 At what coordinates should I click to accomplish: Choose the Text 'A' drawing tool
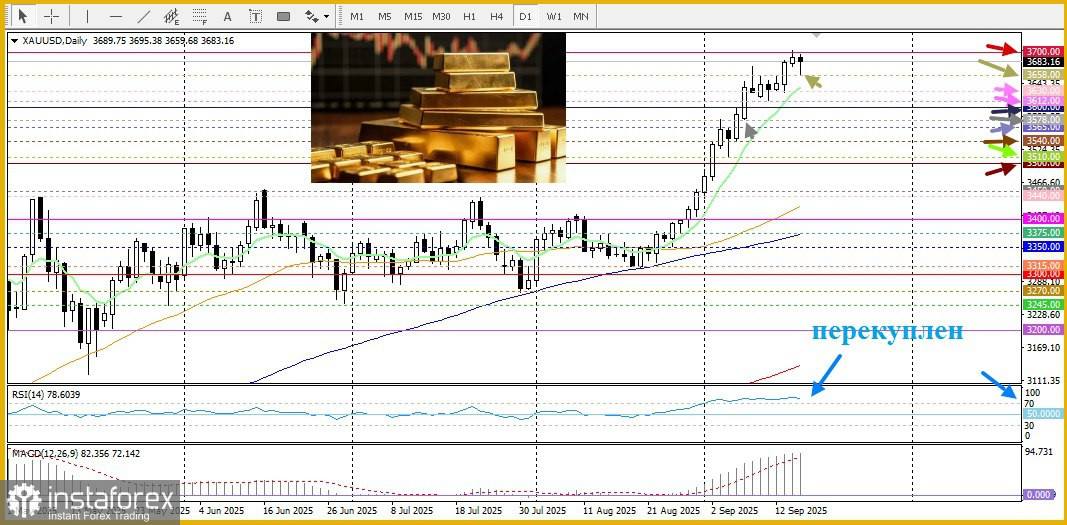click(227, 16)
